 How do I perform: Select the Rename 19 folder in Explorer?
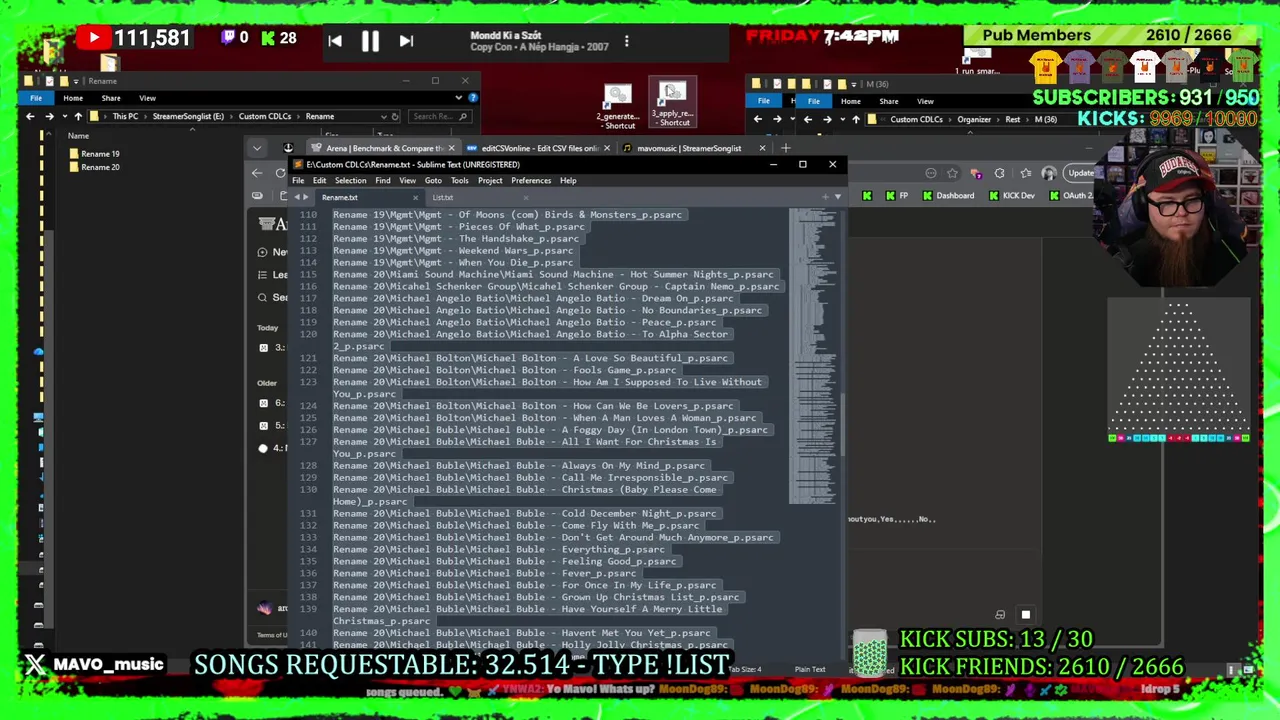93,154
